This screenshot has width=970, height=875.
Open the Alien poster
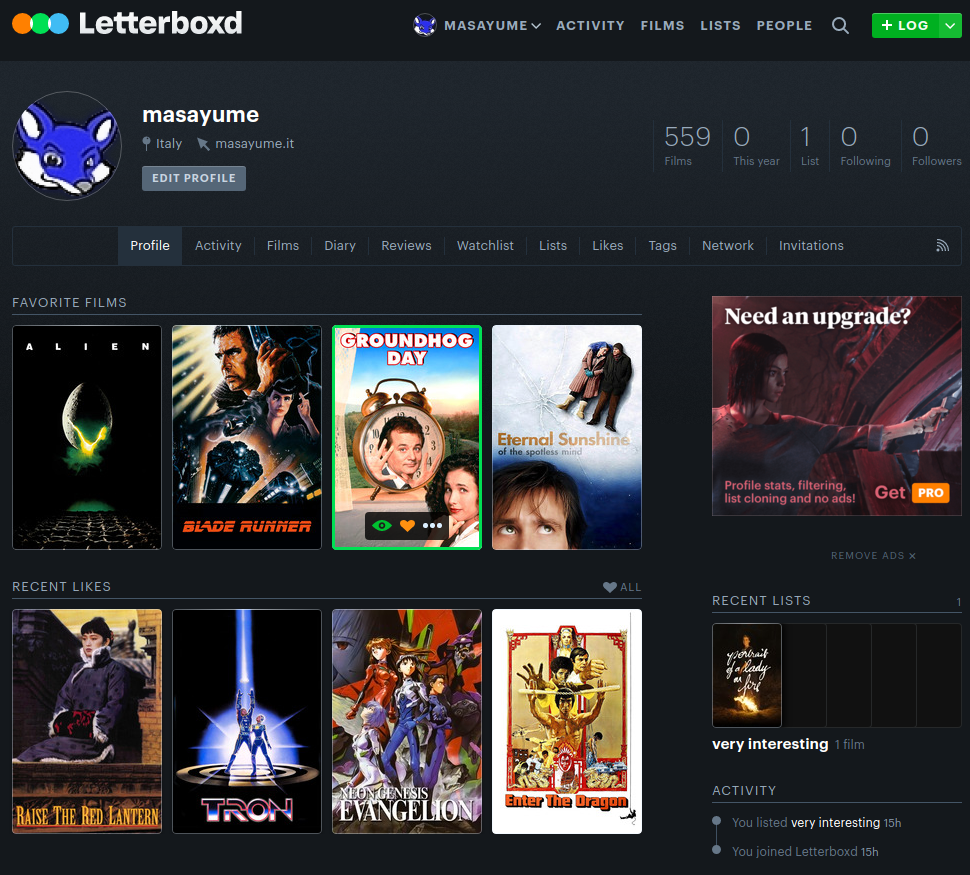click(87, 437)
